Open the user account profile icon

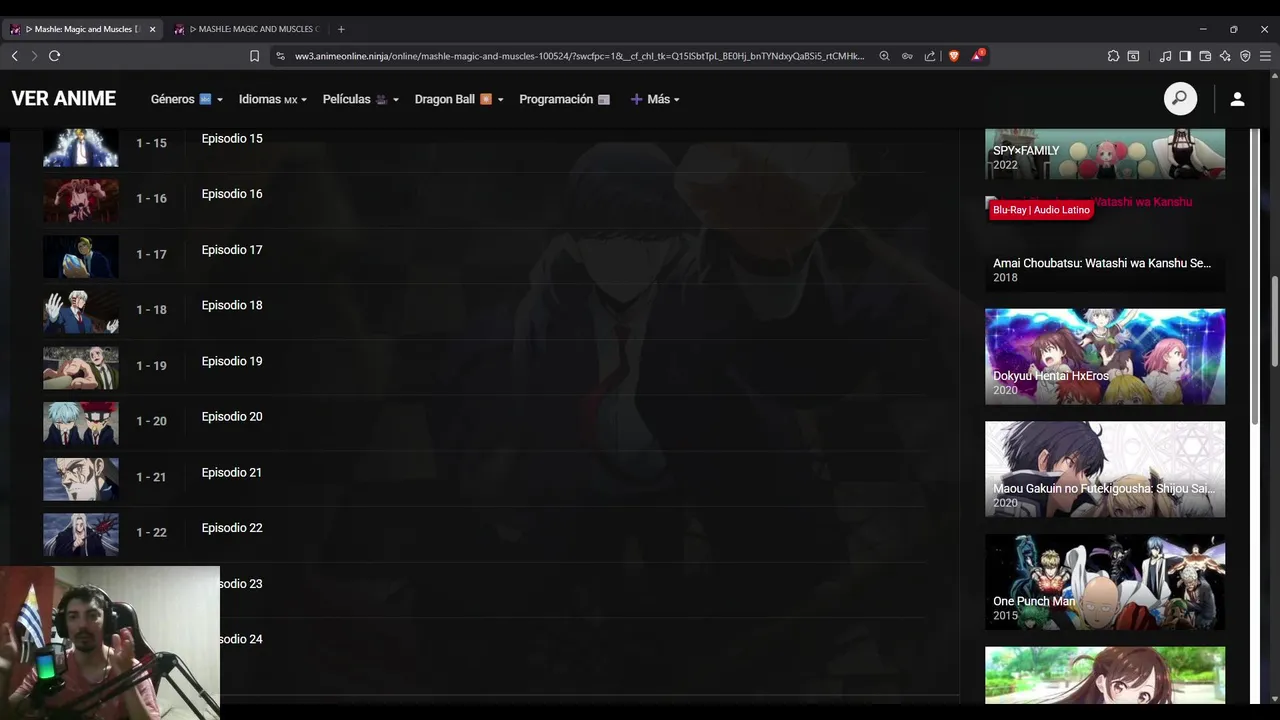[x=1237, y=99]
